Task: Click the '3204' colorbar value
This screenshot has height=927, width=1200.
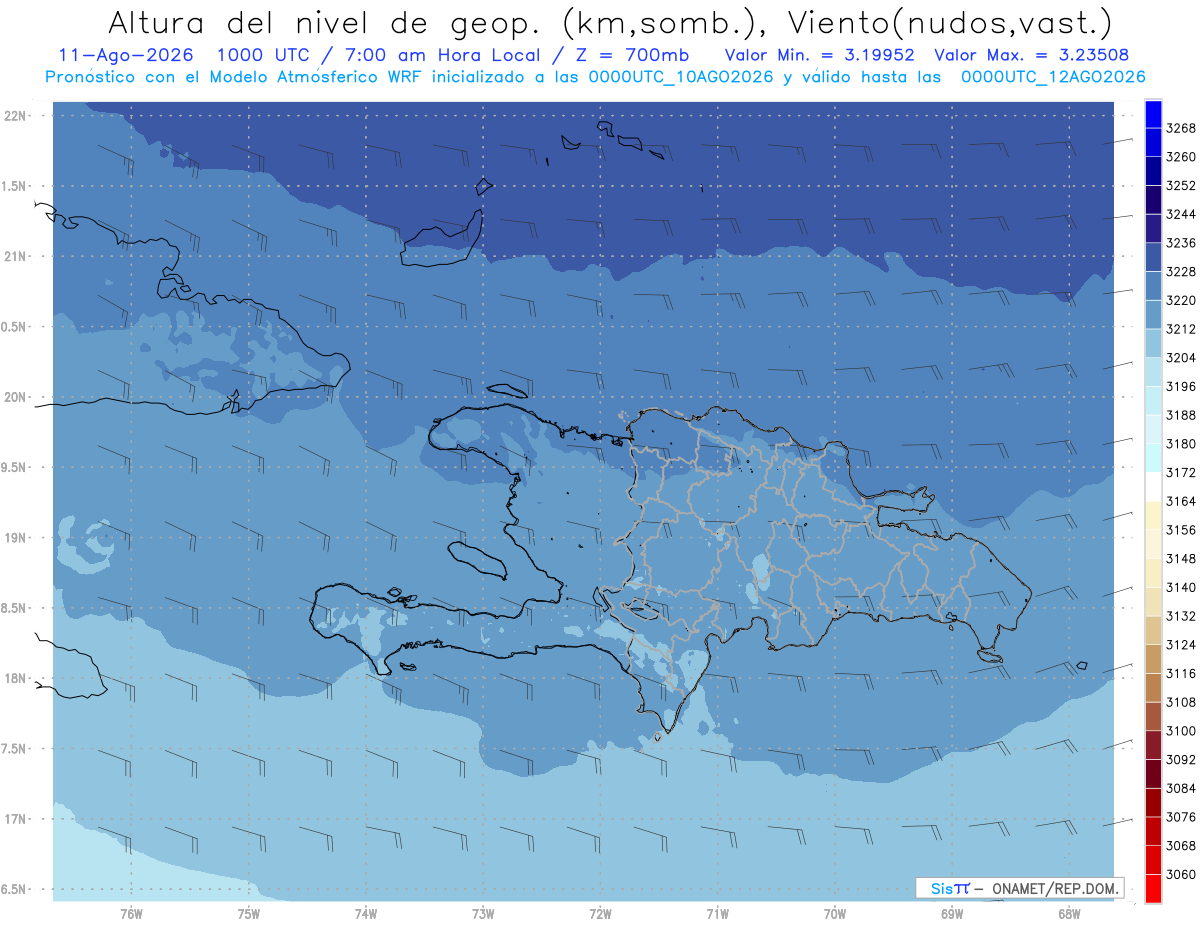Action: pos(1181,358)
